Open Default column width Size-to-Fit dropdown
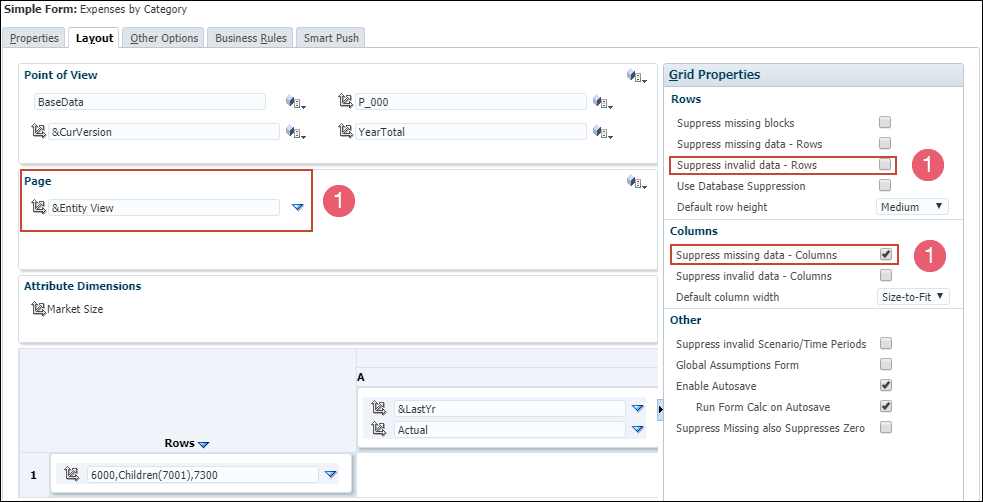Image resolution: width=983 pixels, height=502 pixels. click(x=913, y=297)
